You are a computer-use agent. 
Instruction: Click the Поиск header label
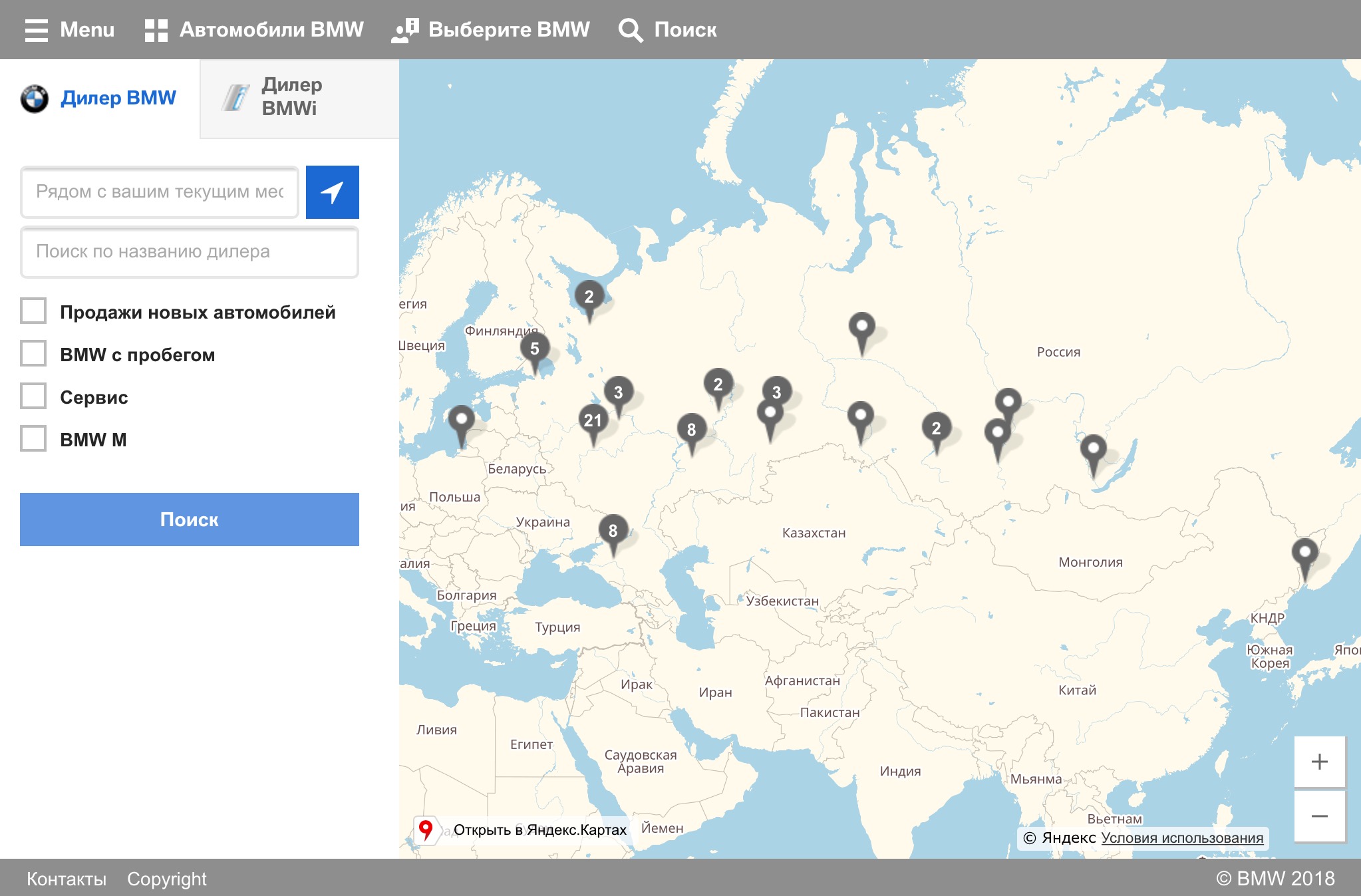coord(685,30)
